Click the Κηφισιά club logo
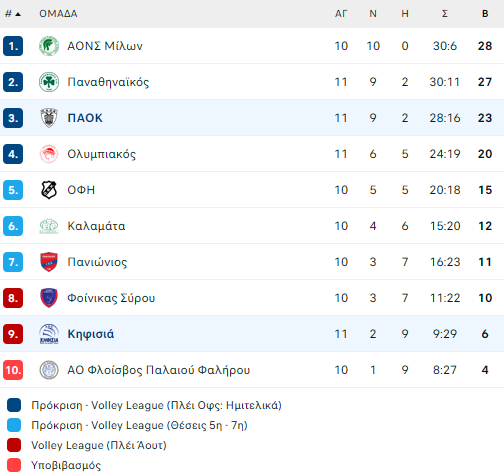This screenshot has height=475, width=504. pyautogui.click(x=49, y=334)
